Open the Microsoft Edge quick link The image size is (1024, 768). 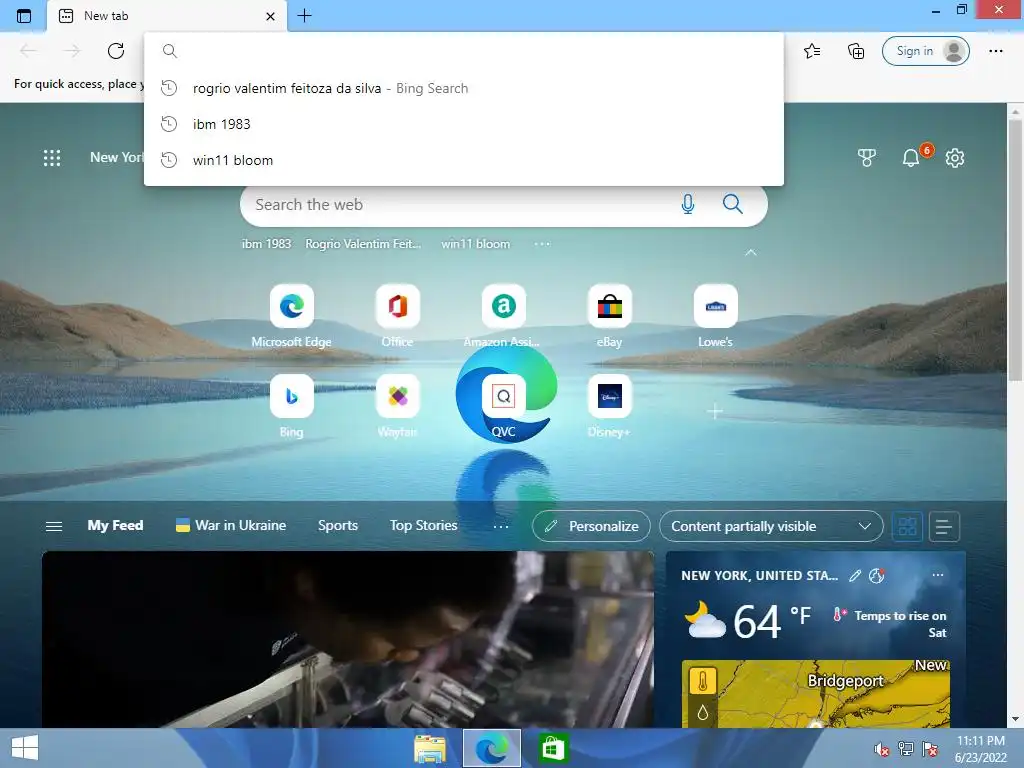(x=291, y=315)
